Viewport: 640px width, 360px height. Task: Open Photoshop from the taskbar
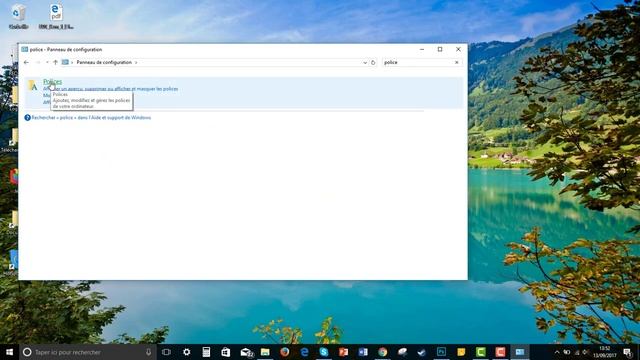[442, 352]
